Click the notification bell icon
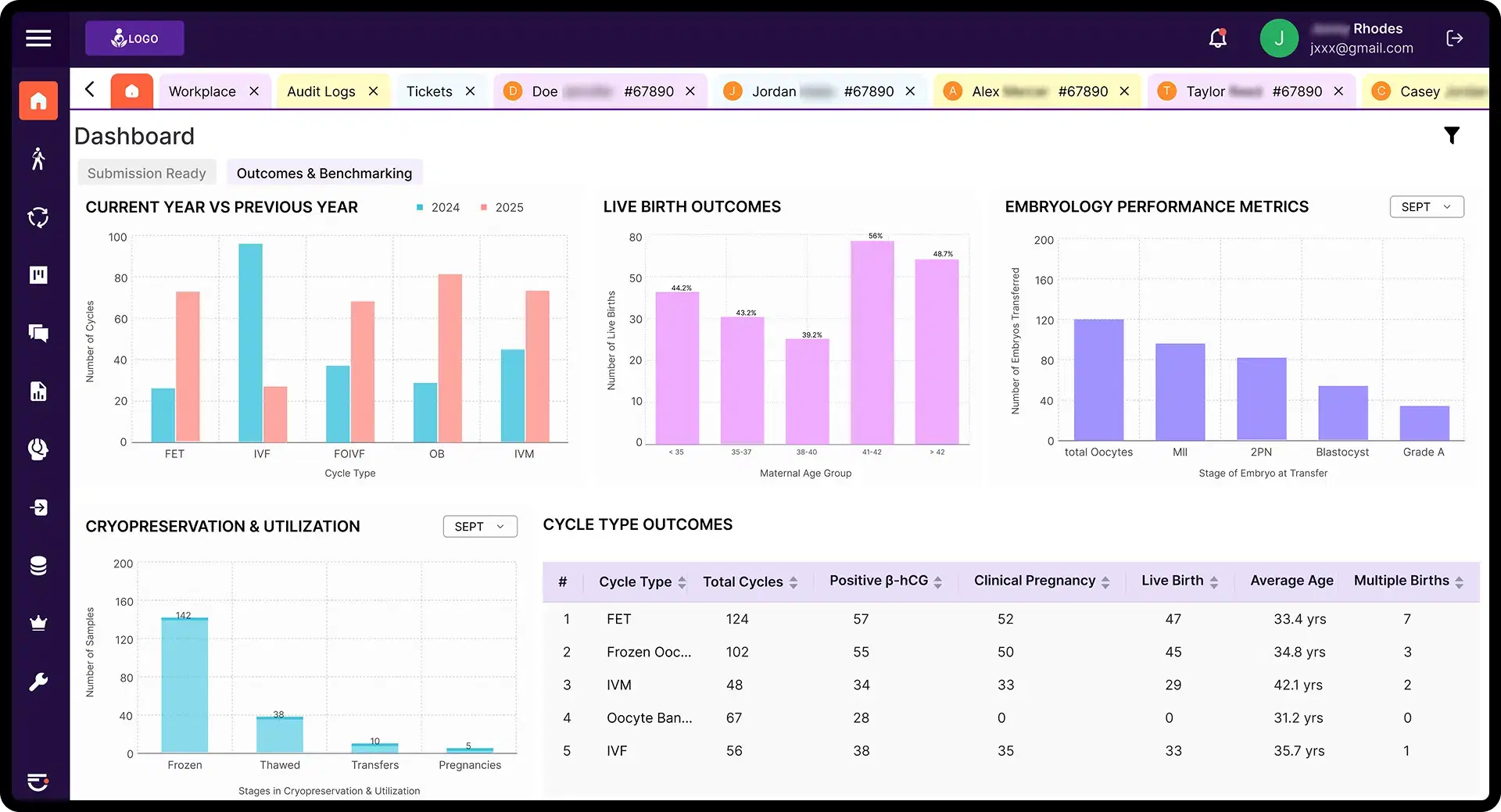The image size is (1501, 812). [x=1217, y=38]
